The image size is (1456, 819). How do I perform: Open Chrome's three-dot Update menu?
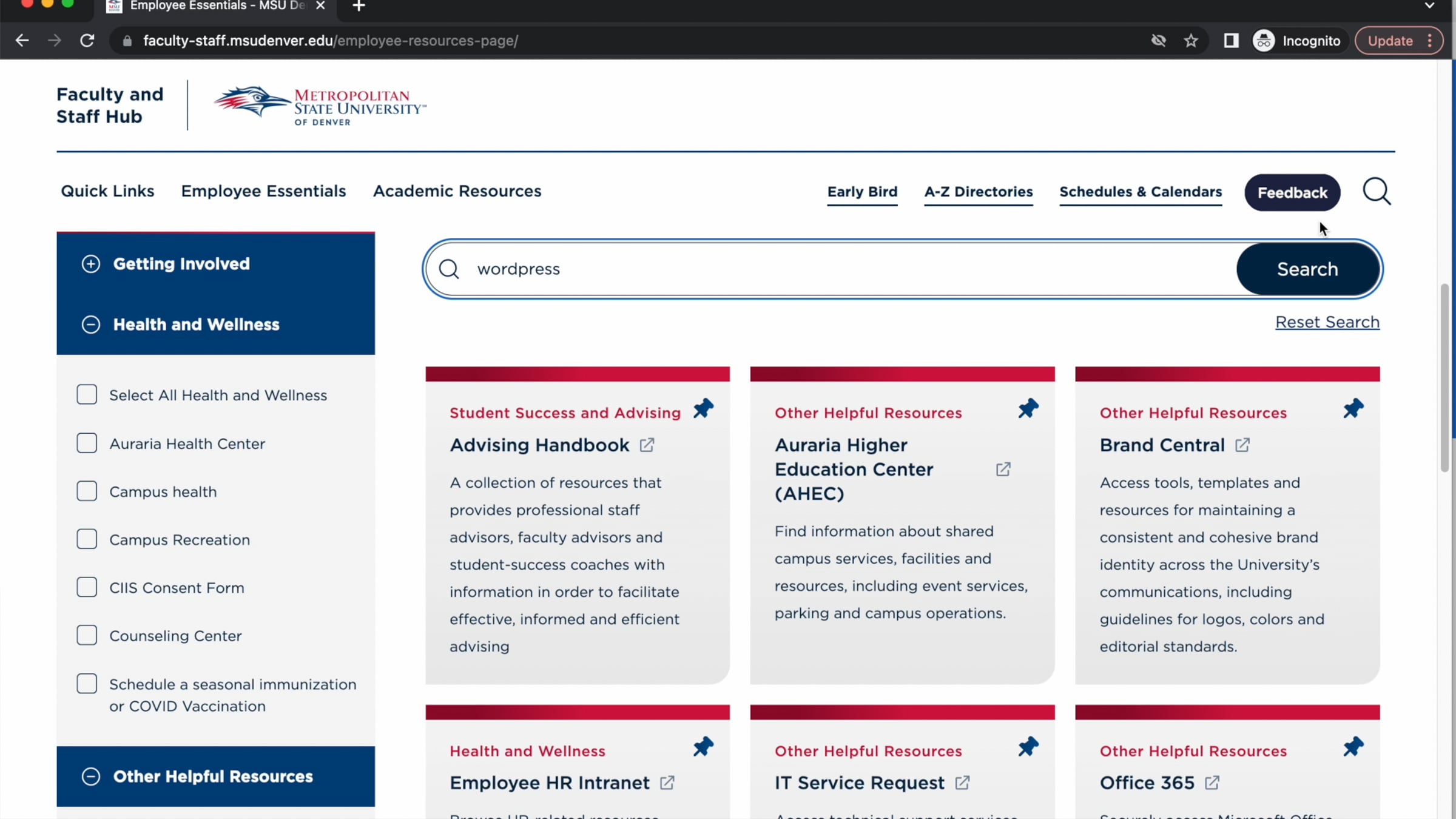click(1431, 41)
